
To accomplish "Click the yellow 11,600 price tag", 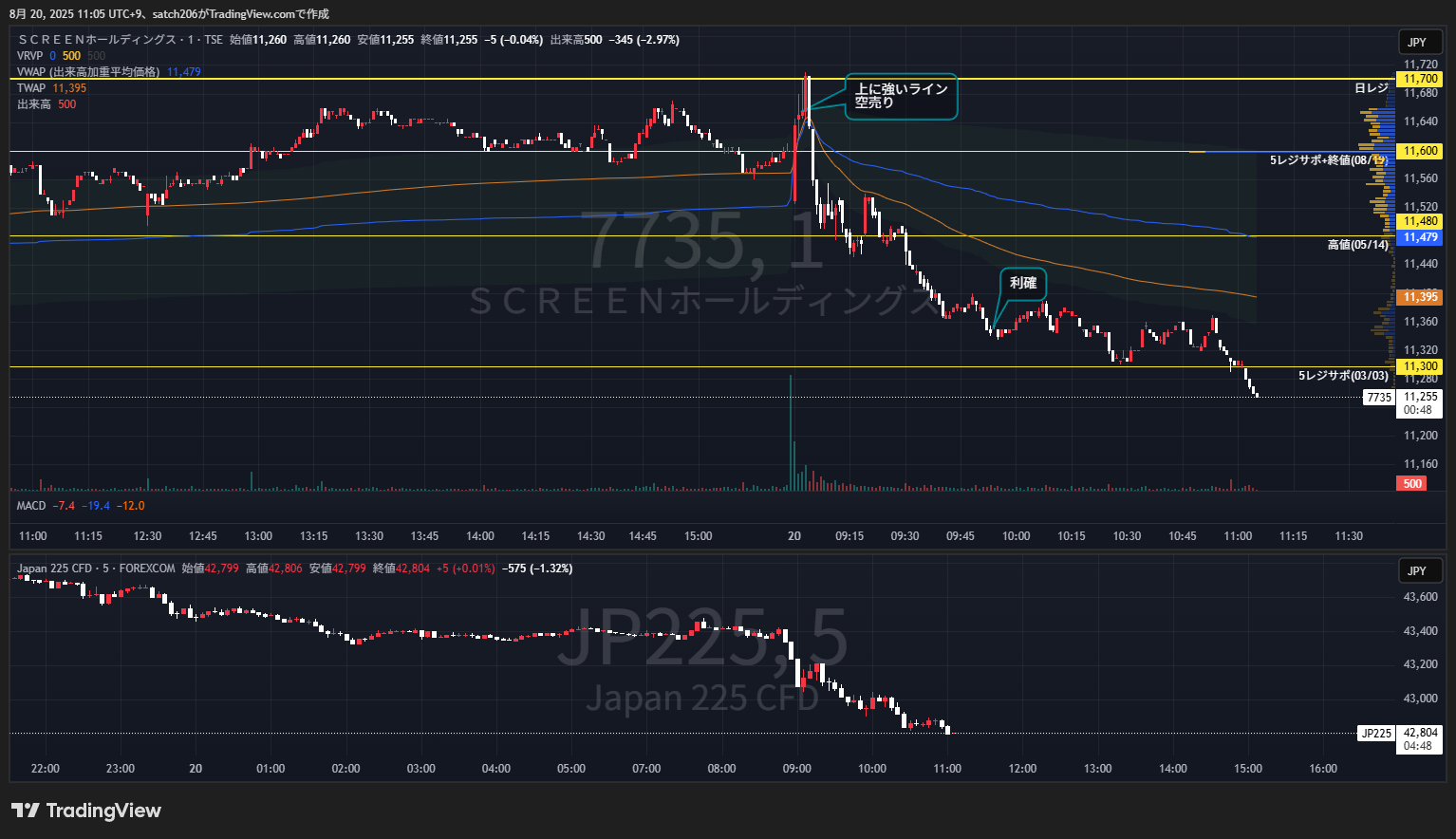I will [x=1420, y=151].
